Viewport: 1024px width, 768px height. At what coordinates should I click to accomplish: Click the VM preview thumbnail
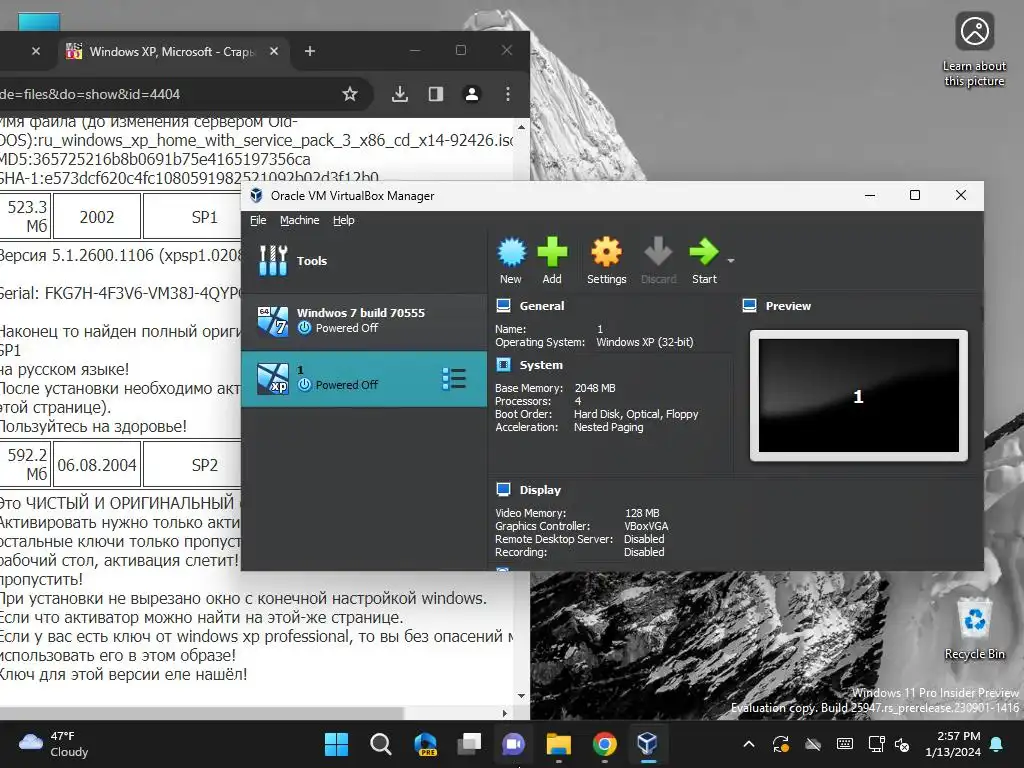click(x=859, y=396)
